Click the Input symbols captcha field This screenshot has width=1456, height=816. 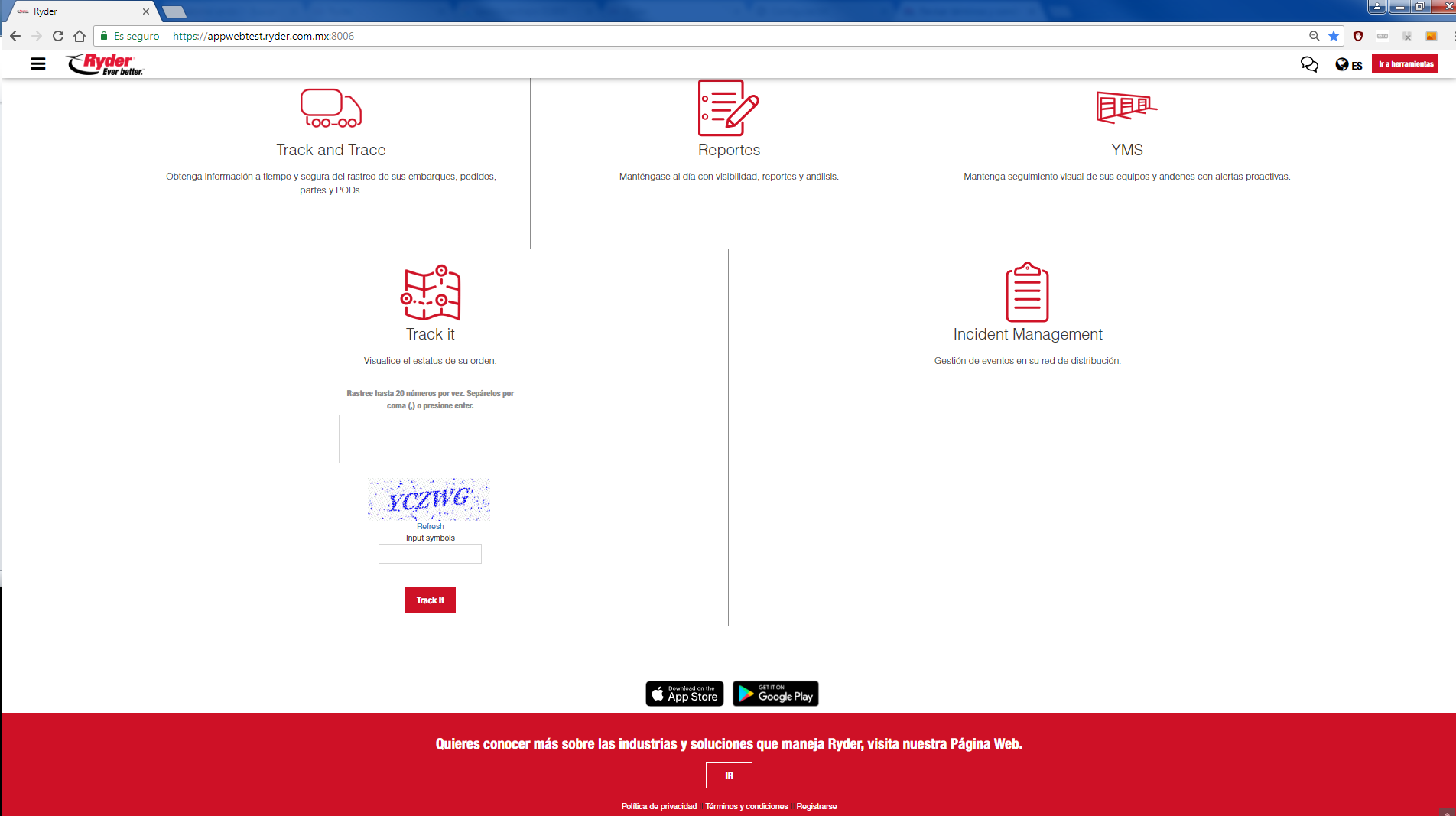[x=430, y=554]
